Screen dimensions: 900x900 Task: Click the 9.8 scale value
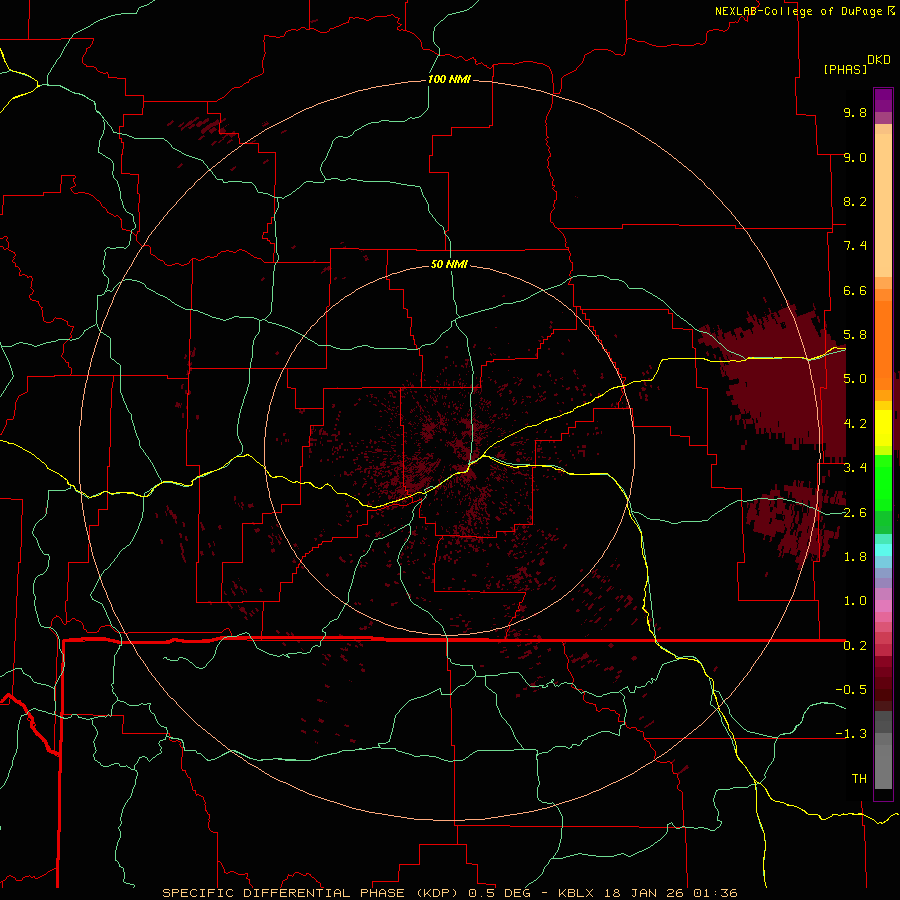click(x=855, y=112)
